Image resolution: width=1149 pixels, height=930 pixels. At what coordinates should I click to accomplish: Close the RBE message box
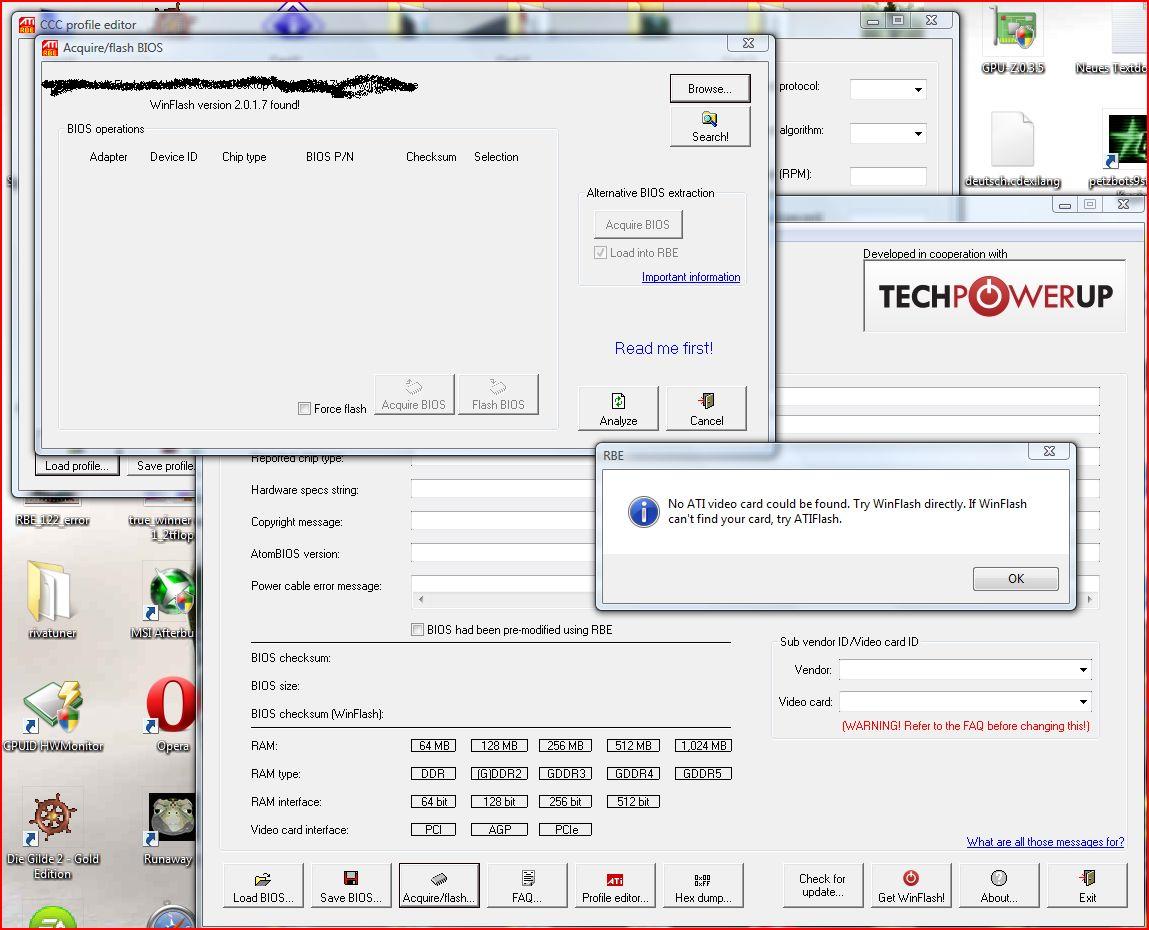pos(1049,451)
